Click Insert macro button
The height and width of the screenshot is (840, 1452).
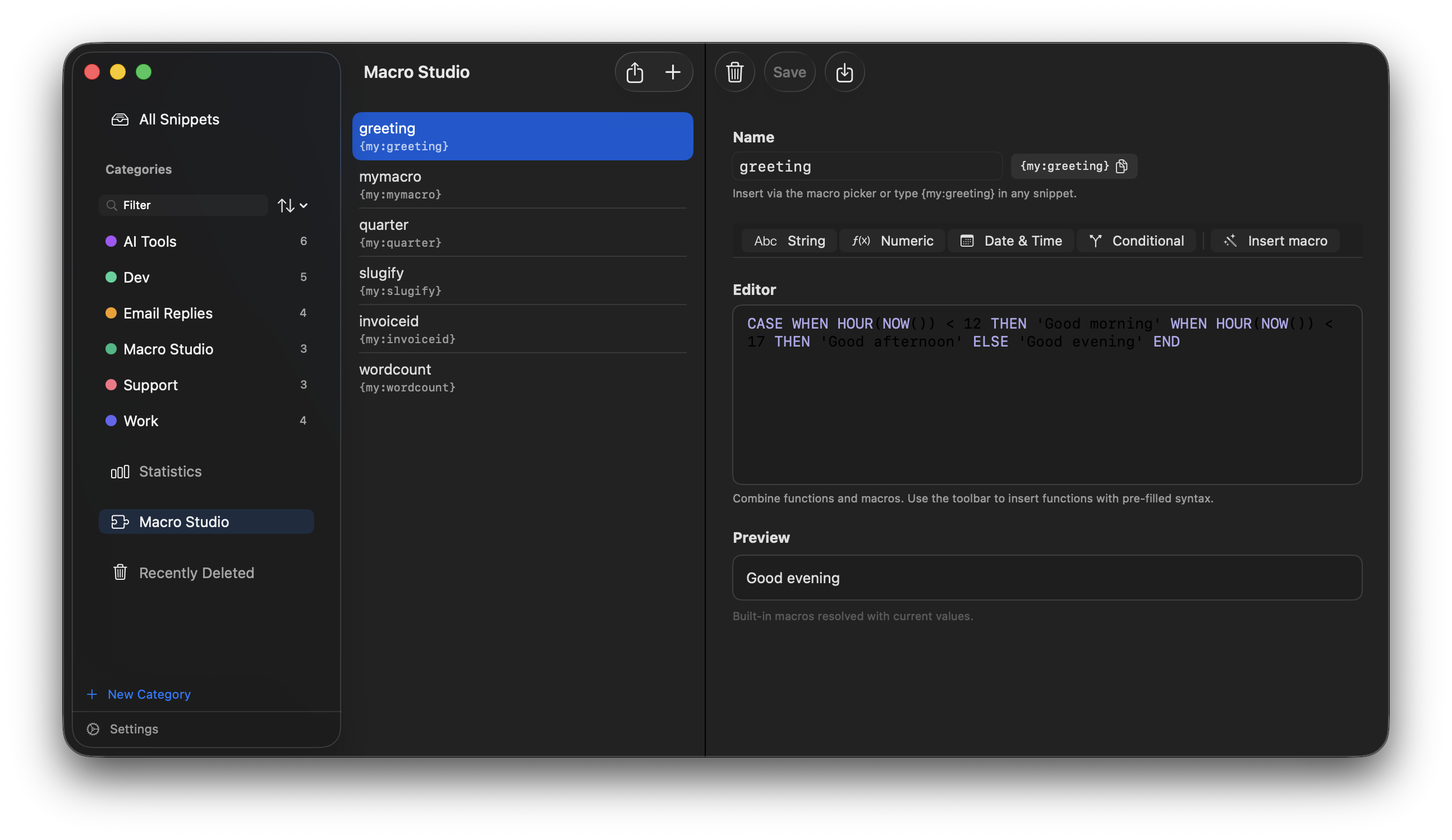1275,241
